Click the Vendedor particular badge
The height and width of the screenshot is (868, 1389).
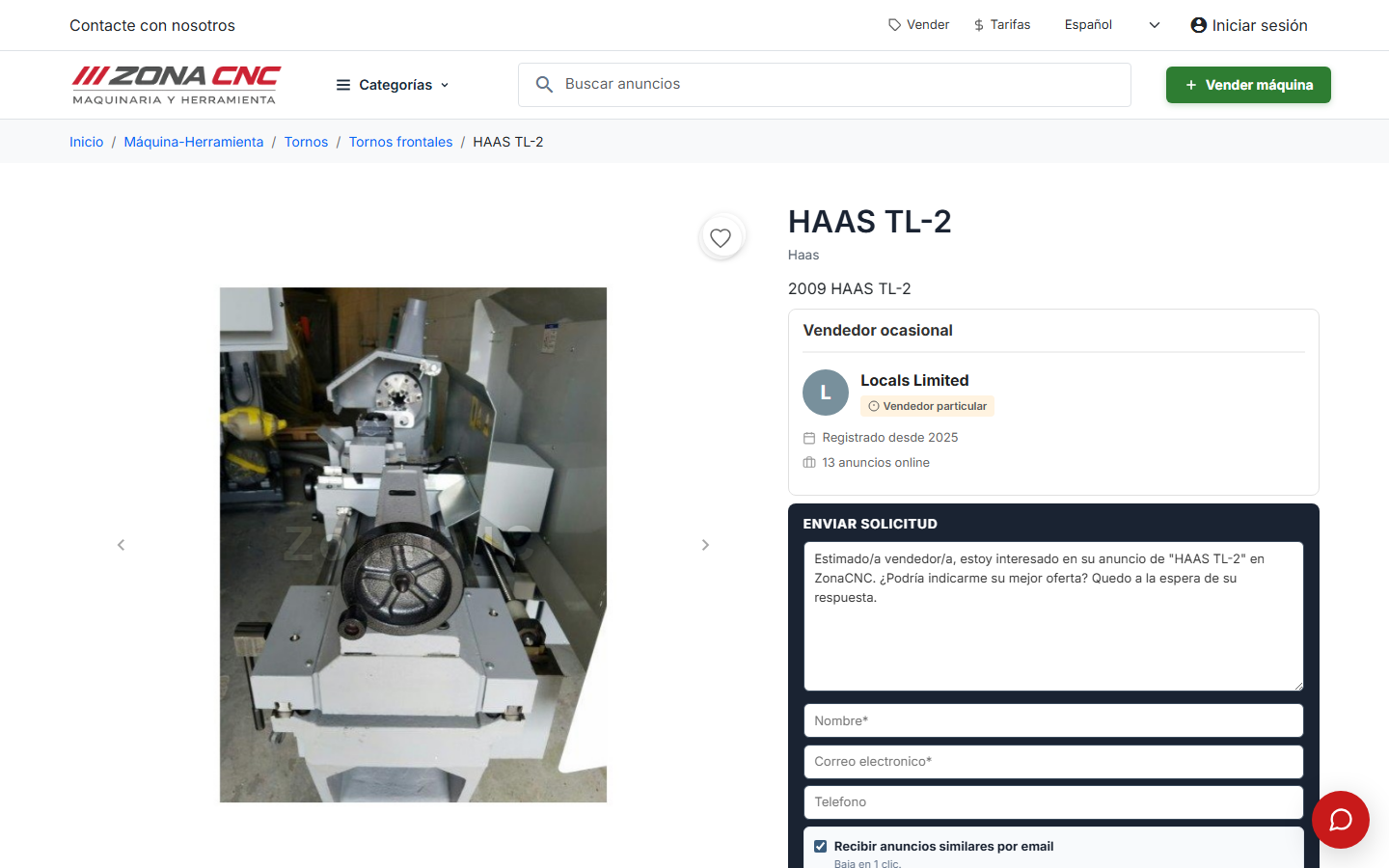[x=927, y=406]
